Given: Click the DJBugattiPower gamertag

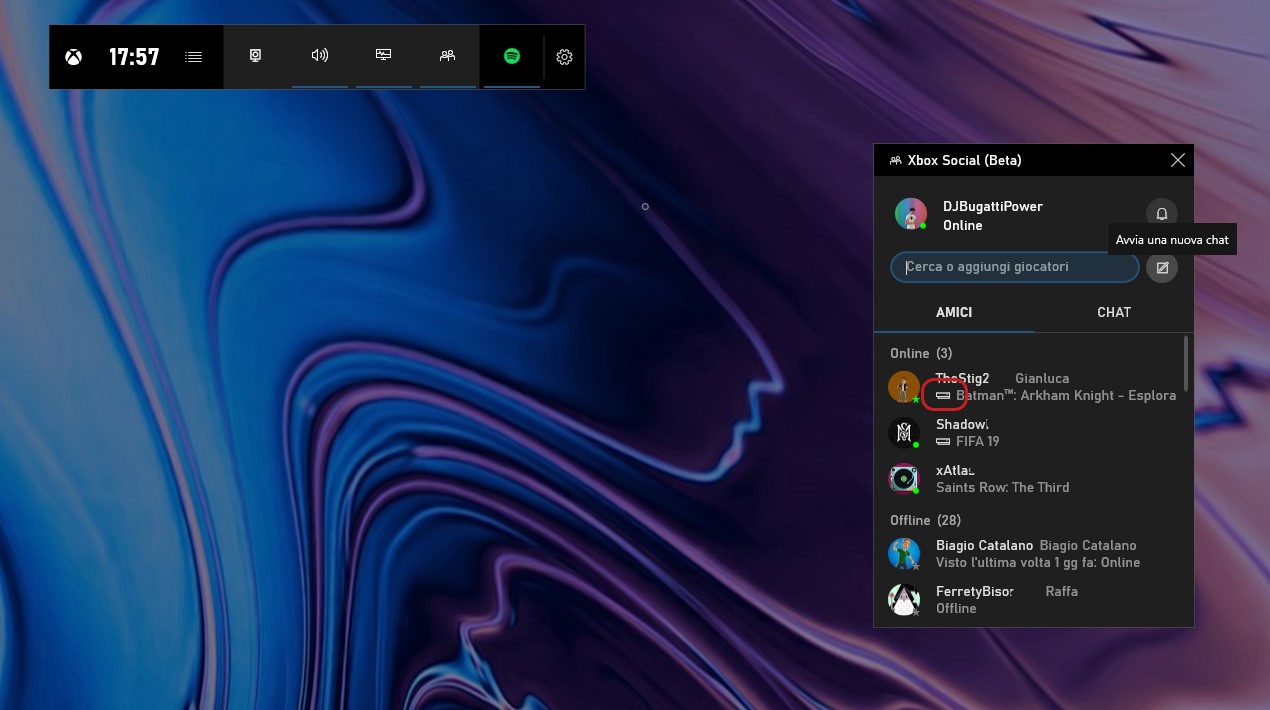Looking at the screenshot, I should coord(992,206).
